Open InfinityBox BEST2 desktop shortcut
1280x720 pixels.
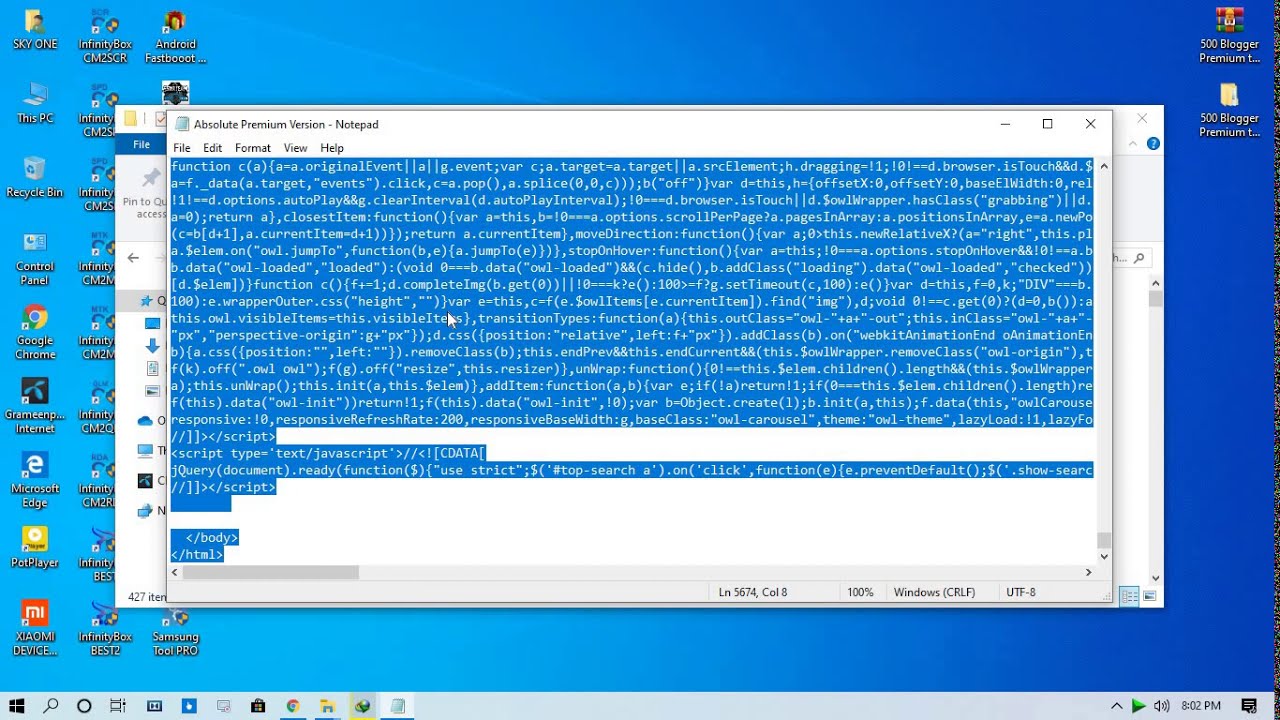click(x=105, y=629)
